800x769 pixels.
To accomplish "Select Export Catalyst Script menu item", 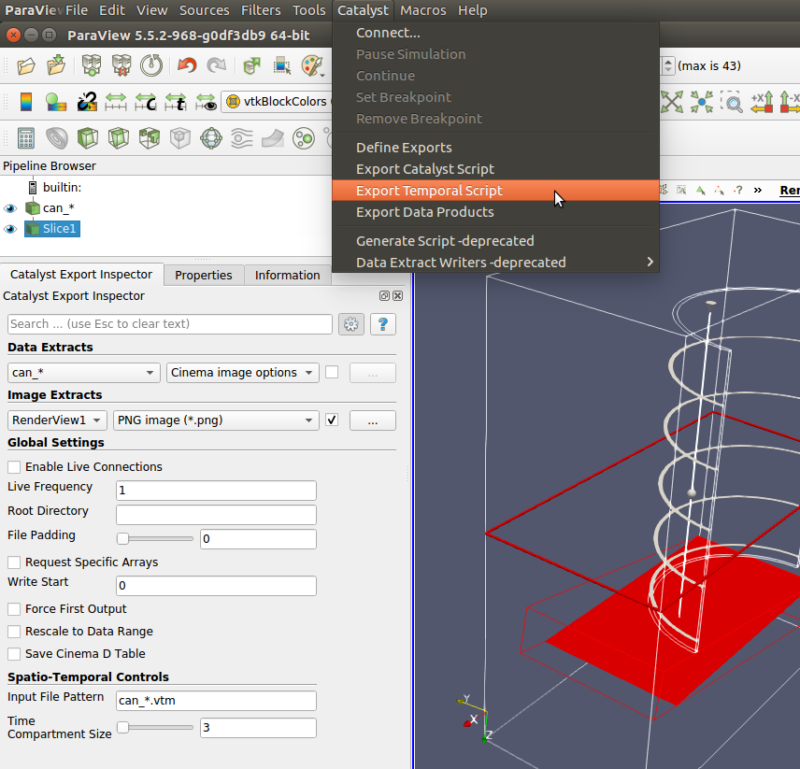I will point(425,169).
